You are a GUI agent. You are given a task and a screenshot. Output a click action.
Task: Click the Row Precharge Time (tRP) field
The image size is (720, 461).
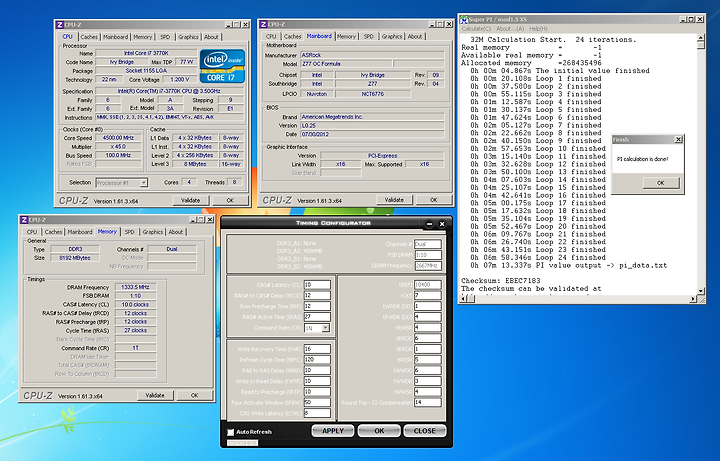317,306
